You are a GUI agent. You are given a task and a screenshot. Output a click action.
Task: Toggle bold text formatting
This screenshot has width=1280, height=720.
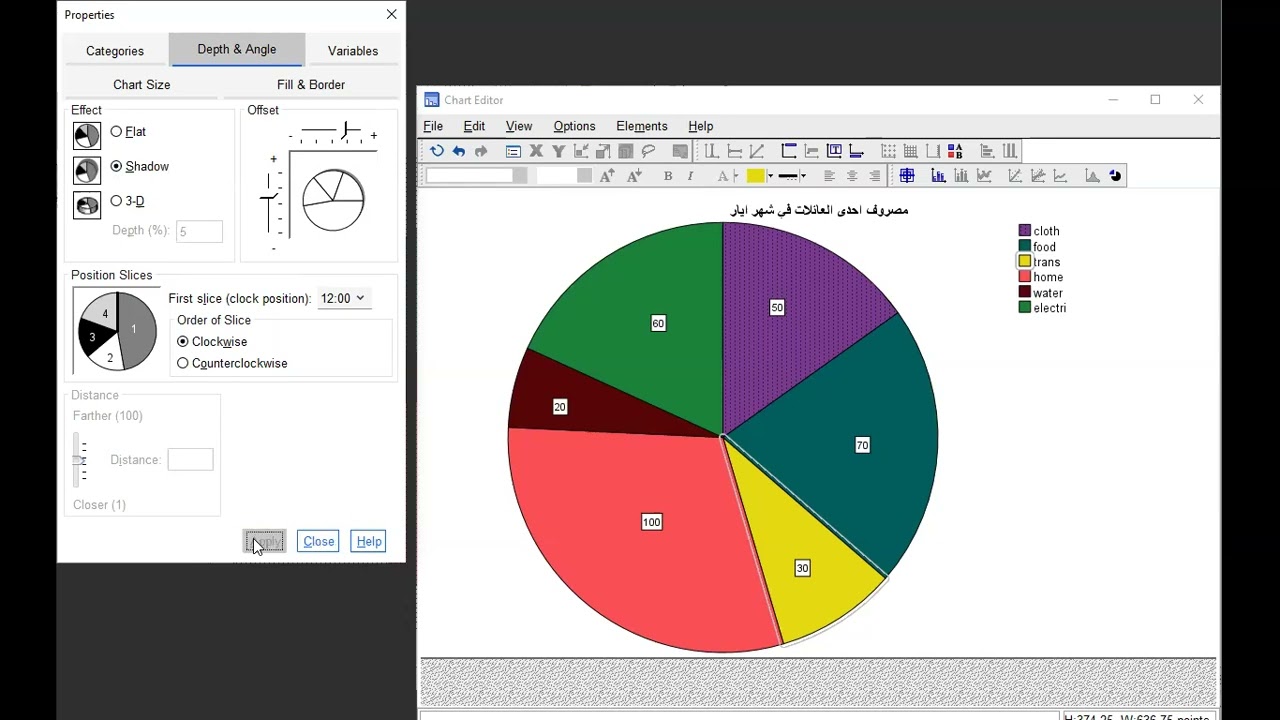pyautogui.click(x=668, y=176)
